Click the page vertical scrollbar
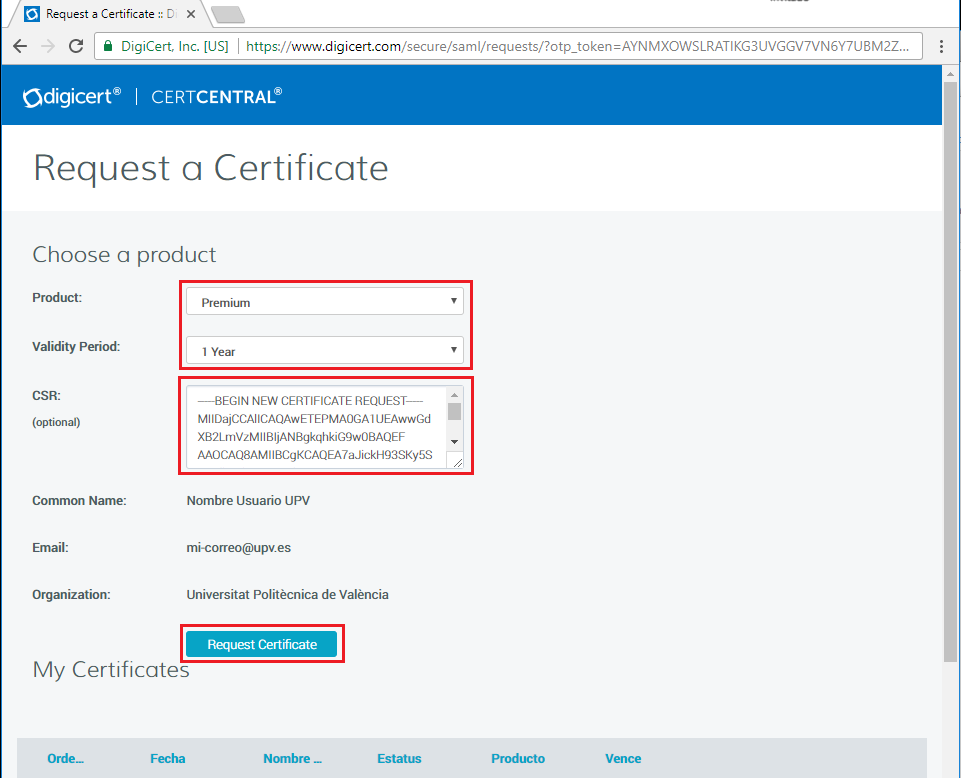This screenshot has height=778, width=961. click(950, 400)
